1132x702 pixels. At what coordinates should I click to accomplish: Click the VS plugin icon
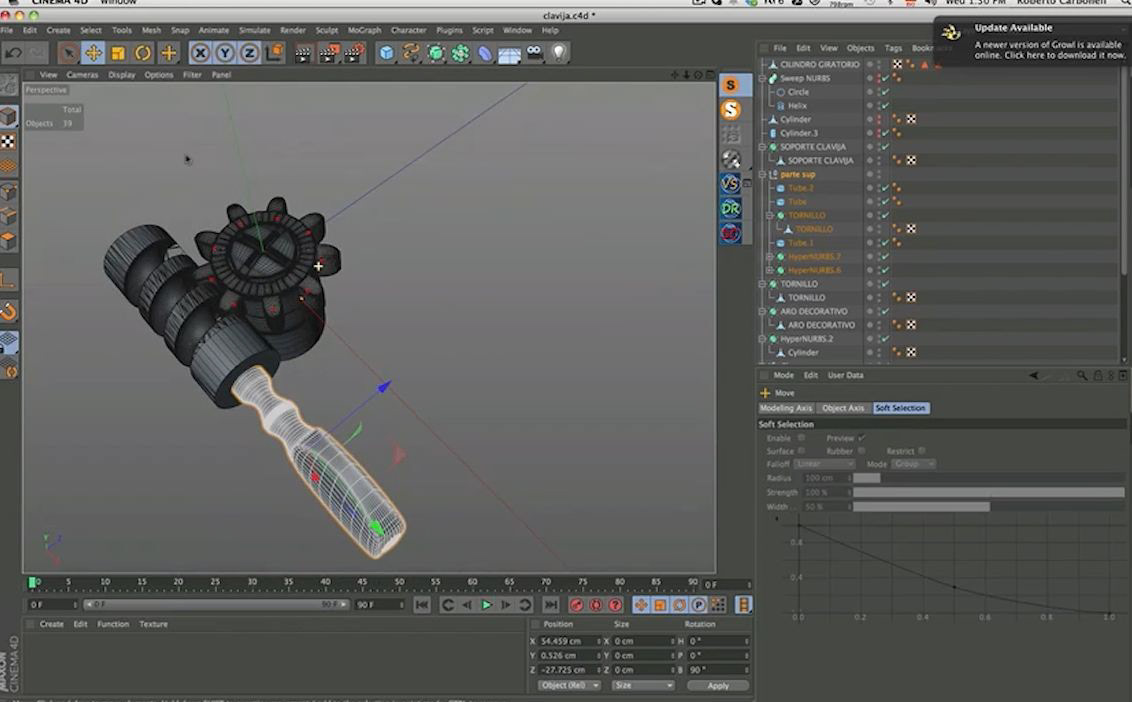click(731, 183)
